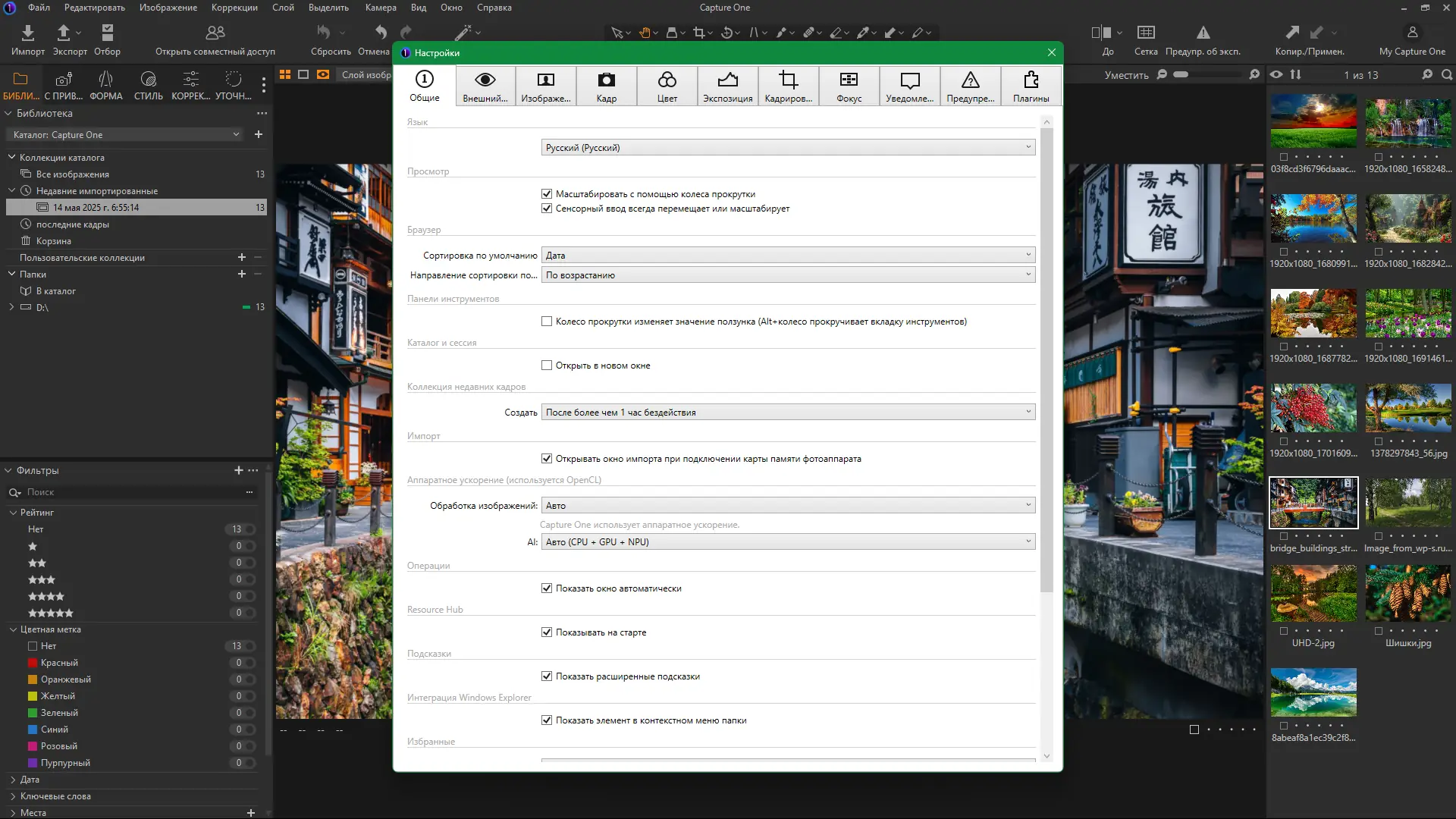The image size is (1456, 819).
Task: Select the pan hand cursor tool
Action: click(x=645, y=33)
